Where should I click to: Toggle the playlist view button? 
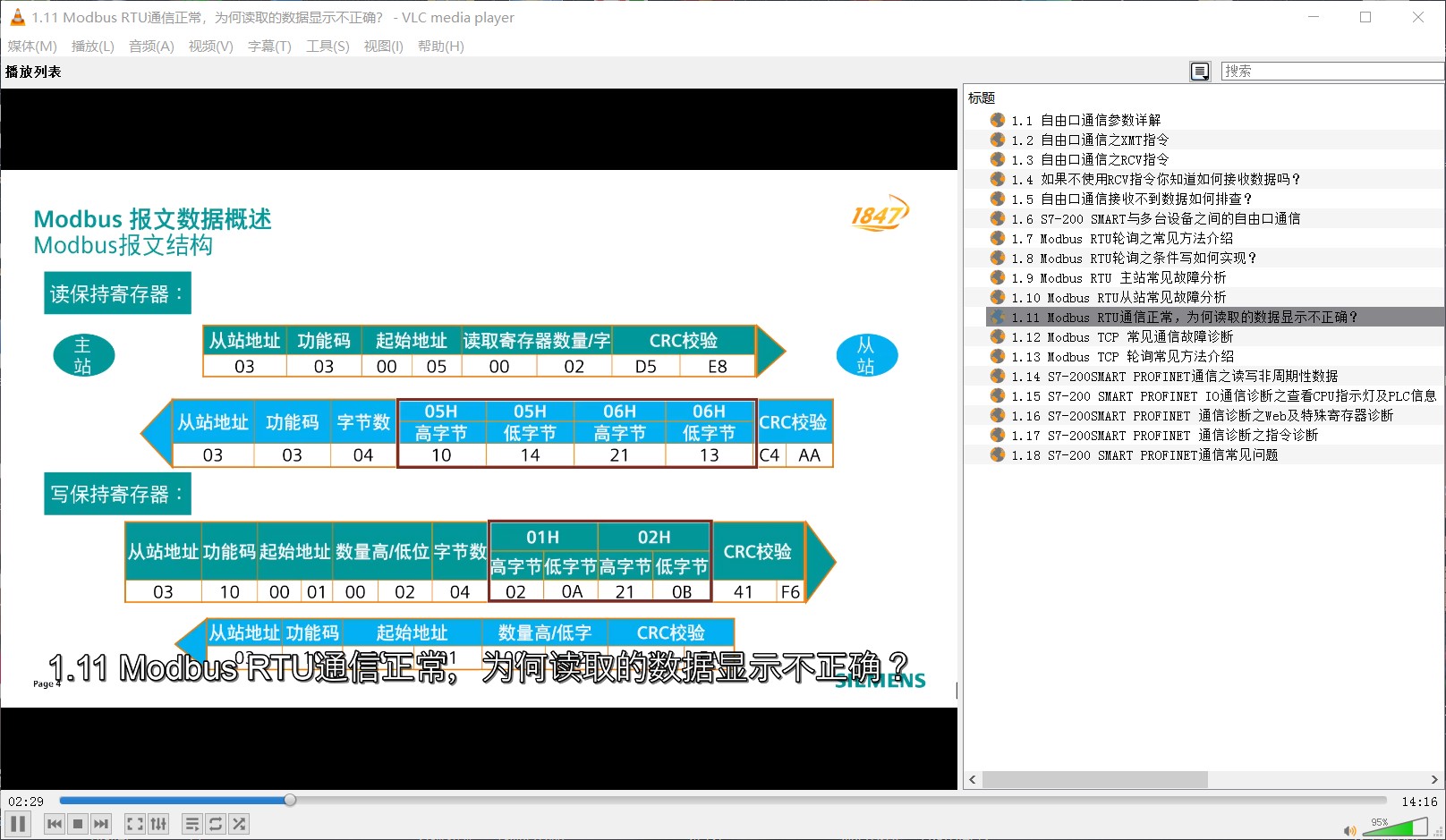click(191, 824)
